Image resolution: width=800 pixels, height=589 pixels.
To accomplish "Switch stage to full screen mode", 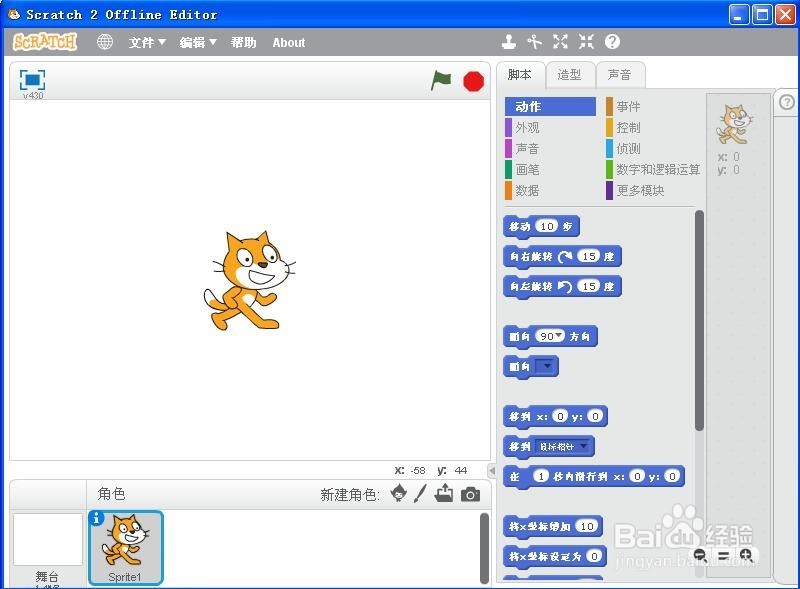I will tap(32, 80).
